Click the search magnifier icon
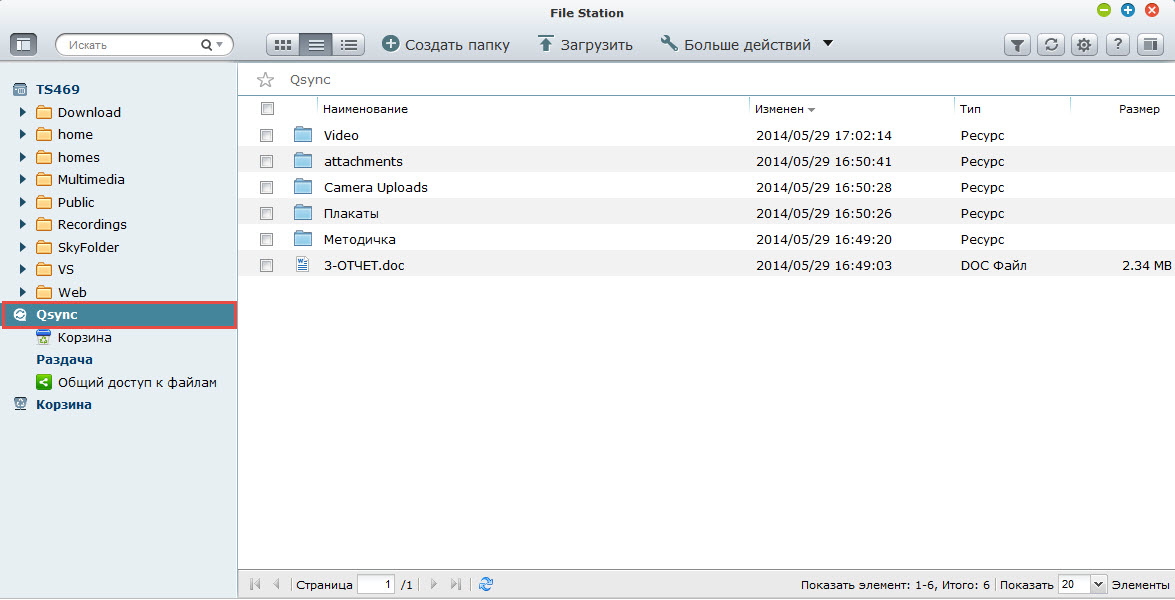The image size is (1175, 600). click(206, 45)
